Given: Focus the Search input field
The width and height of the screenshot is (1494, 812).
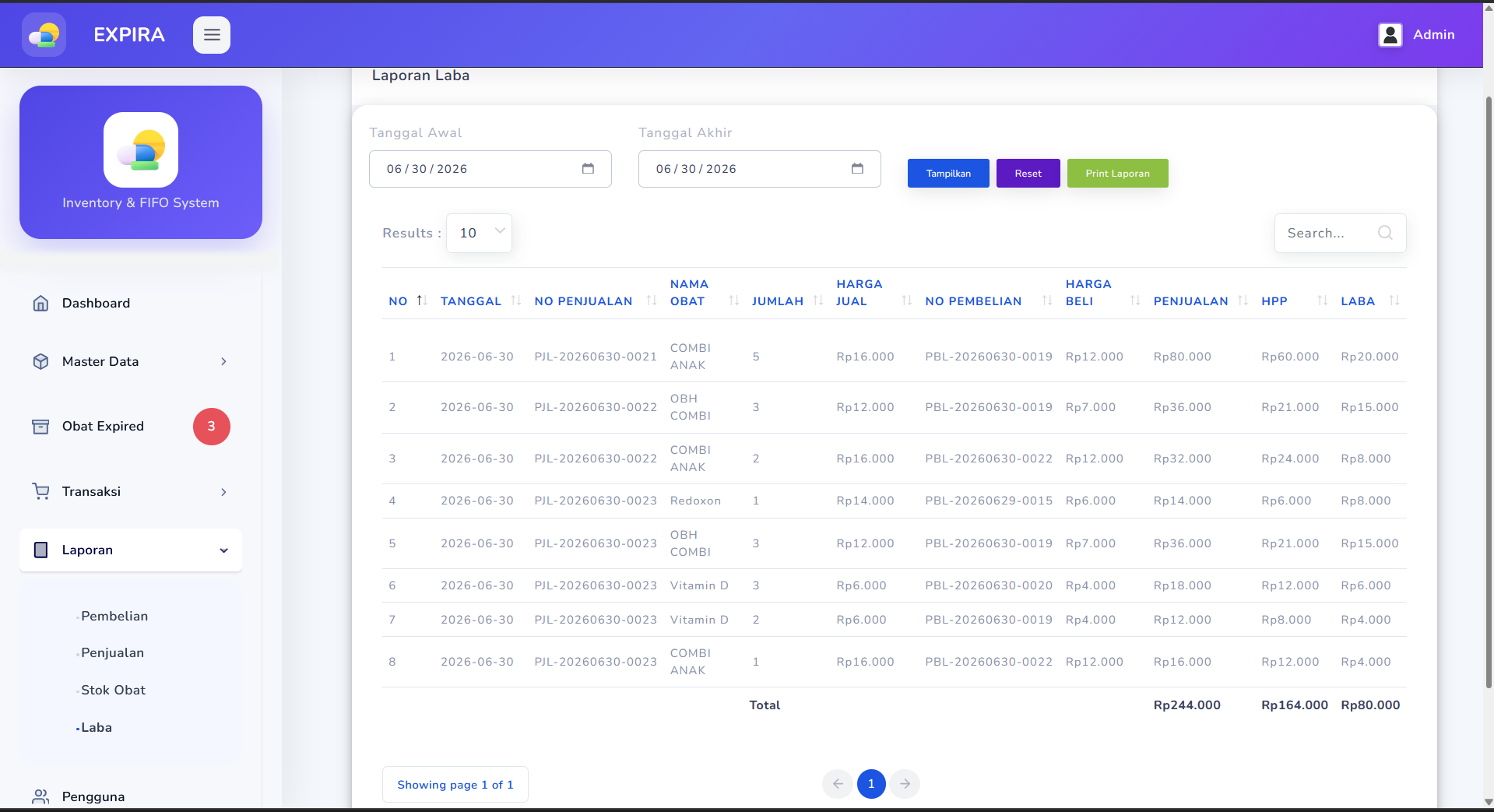Looking at the screenshot, I should click(1340, 233).
